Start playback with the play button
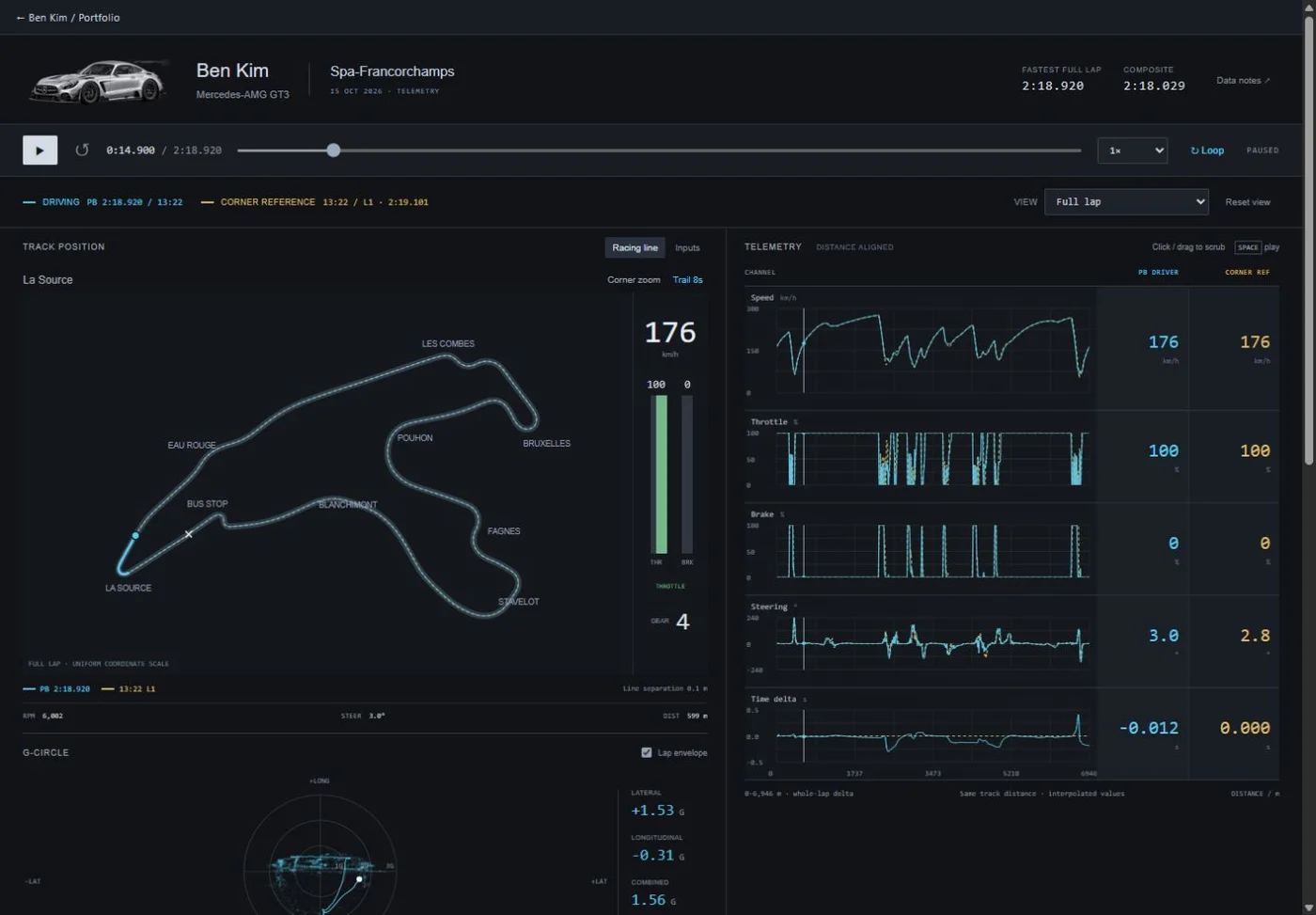Image resolution: width=1316 pixels, height=915 pixels. (39, 150)
